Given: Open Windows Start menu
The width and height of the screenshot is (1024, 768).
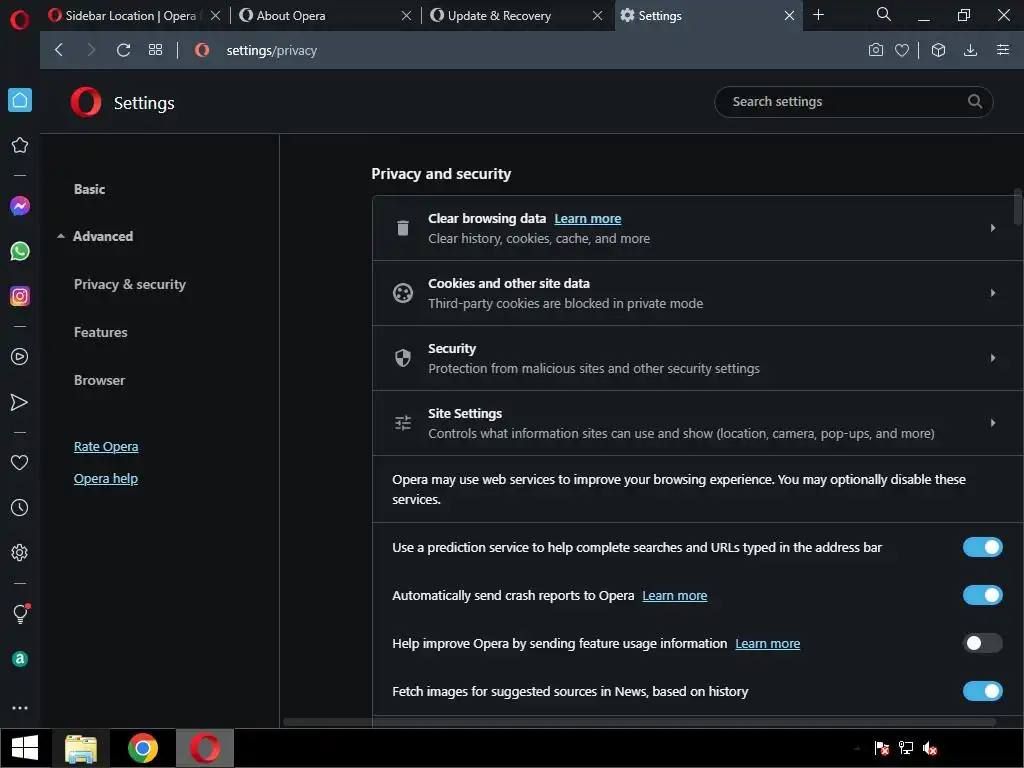Looking at the screenshot, I should 25,748.
